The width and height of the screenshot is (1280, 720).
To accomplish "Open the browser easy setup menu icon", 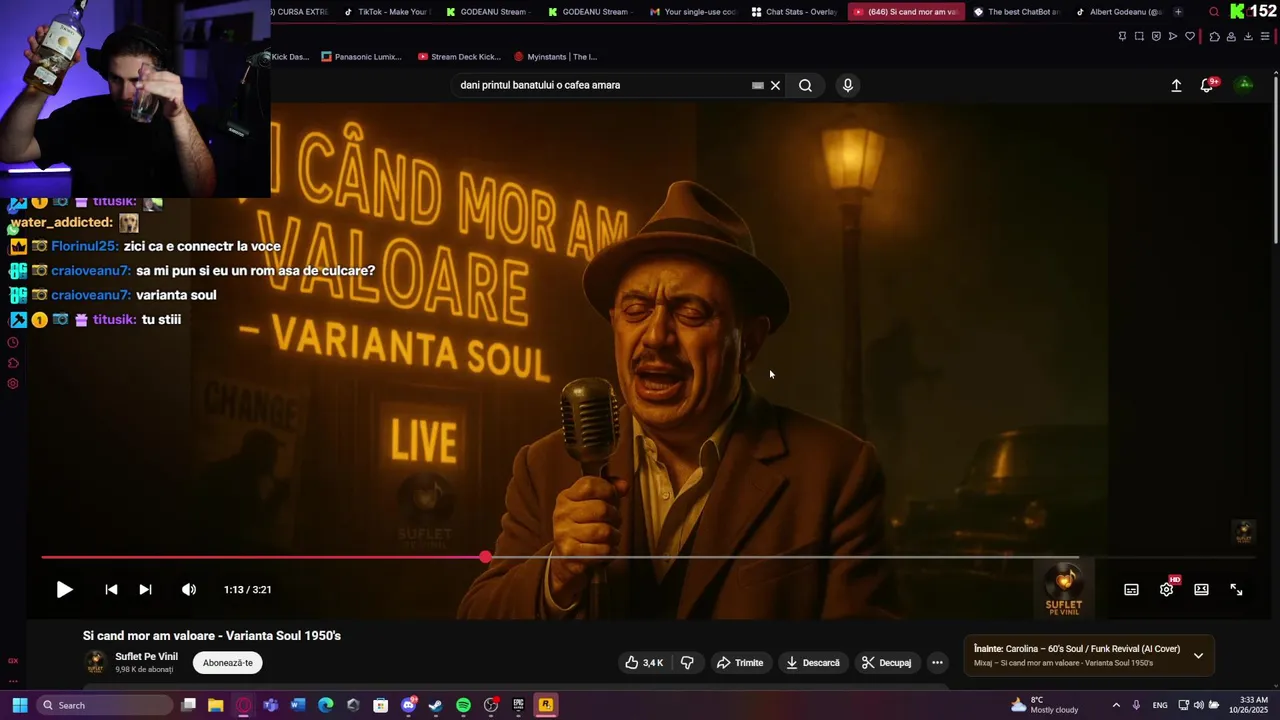I will coord(1265,36).
